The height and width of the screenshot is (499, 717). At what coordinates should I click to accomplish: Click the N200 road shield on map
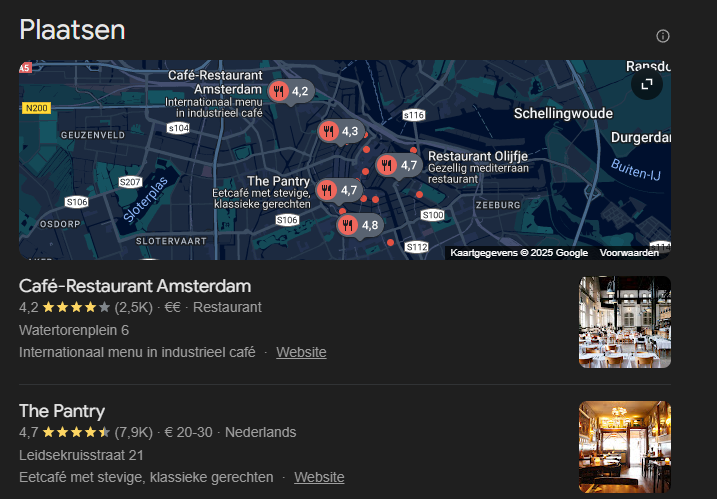[x=37, y=108]
